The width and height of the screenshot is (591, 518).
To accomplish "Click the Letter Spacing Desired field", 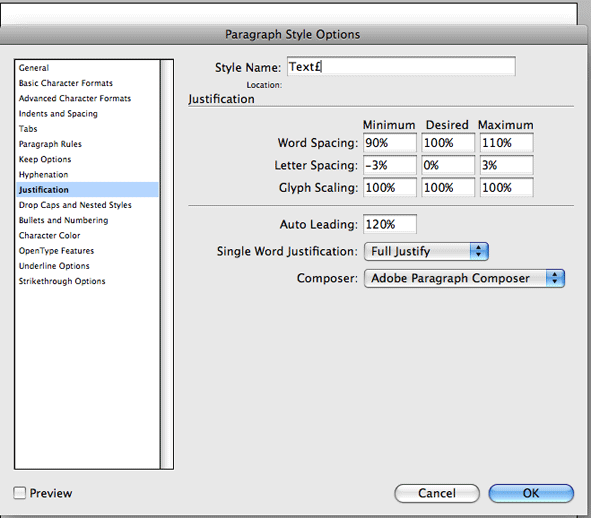I will (448, 165).
